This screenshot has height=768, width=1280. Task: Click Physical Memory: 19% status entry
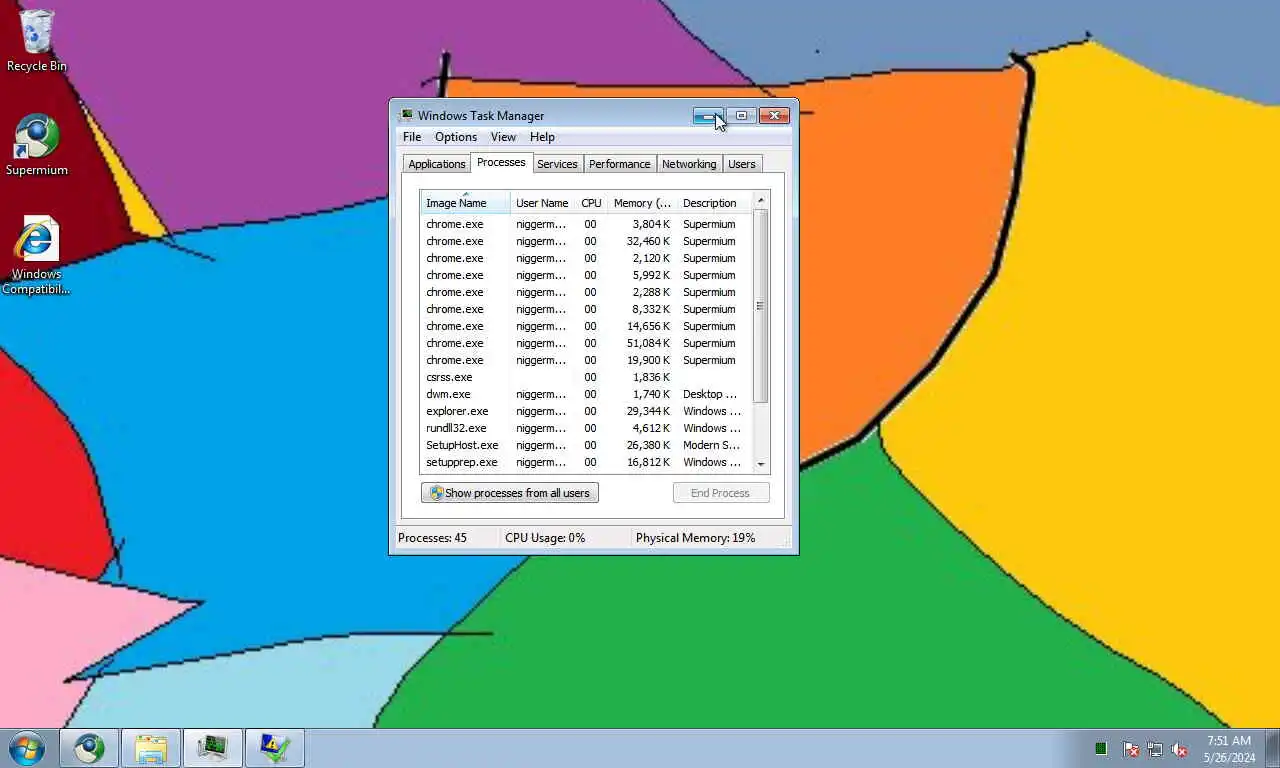[695, 538]
